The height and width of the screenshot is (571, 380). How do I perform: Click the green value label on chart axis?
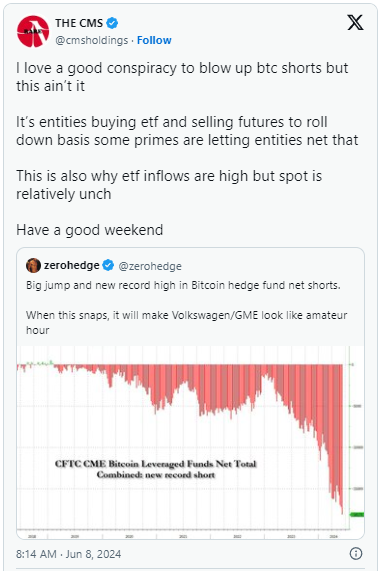(357, 514)
